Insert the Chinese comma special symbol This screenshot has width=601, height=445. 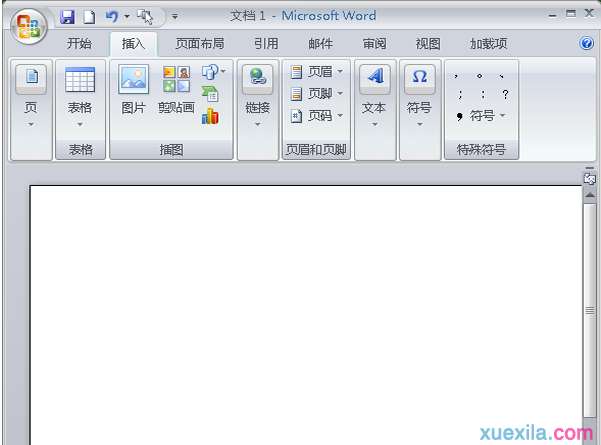[x=456, y=76]
